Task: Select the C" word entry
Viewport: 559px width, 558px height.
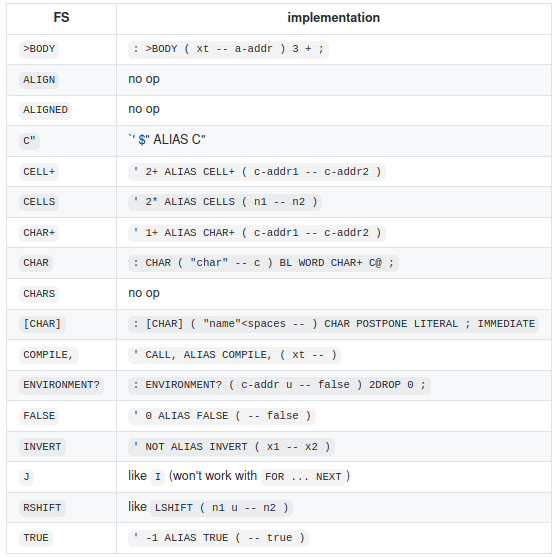Action: [x=29, y=141]
